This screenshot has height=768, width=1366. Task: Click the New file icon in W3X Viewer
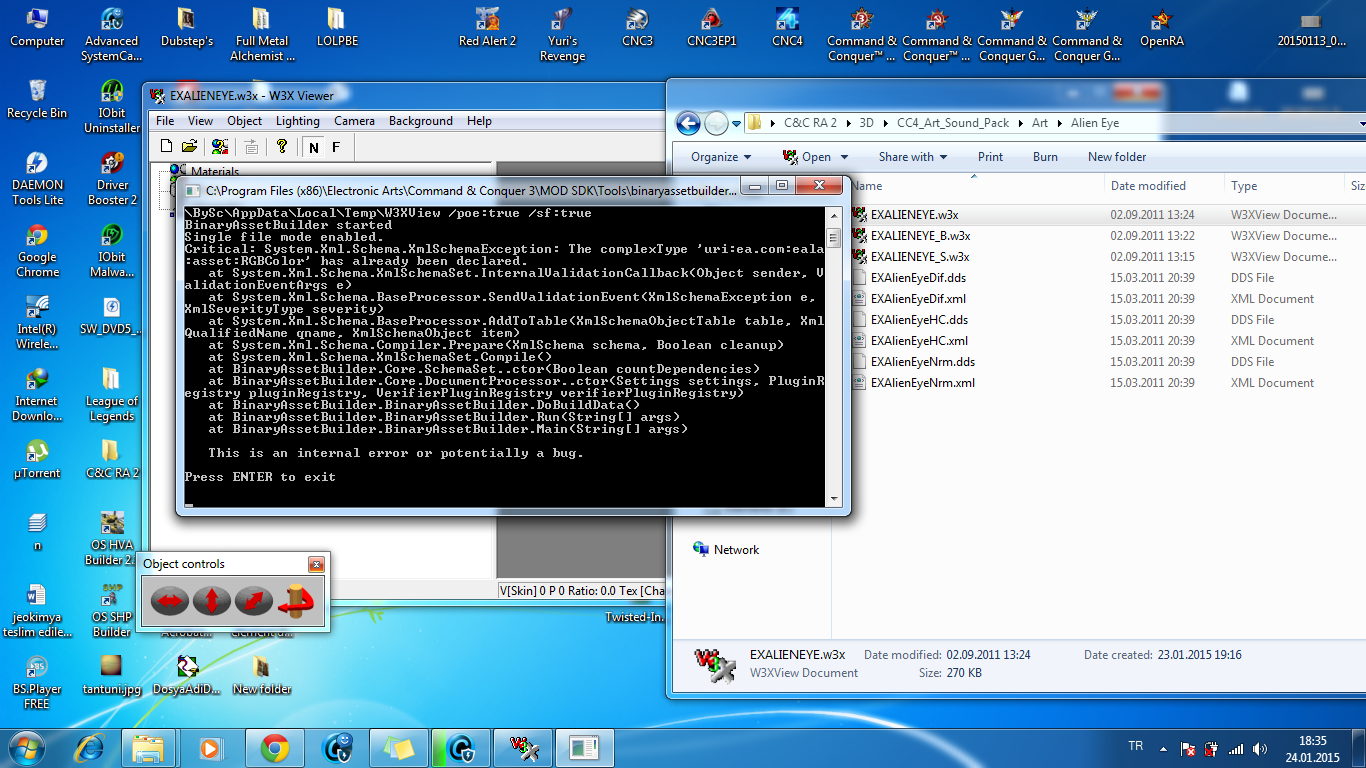pos(167,147)
